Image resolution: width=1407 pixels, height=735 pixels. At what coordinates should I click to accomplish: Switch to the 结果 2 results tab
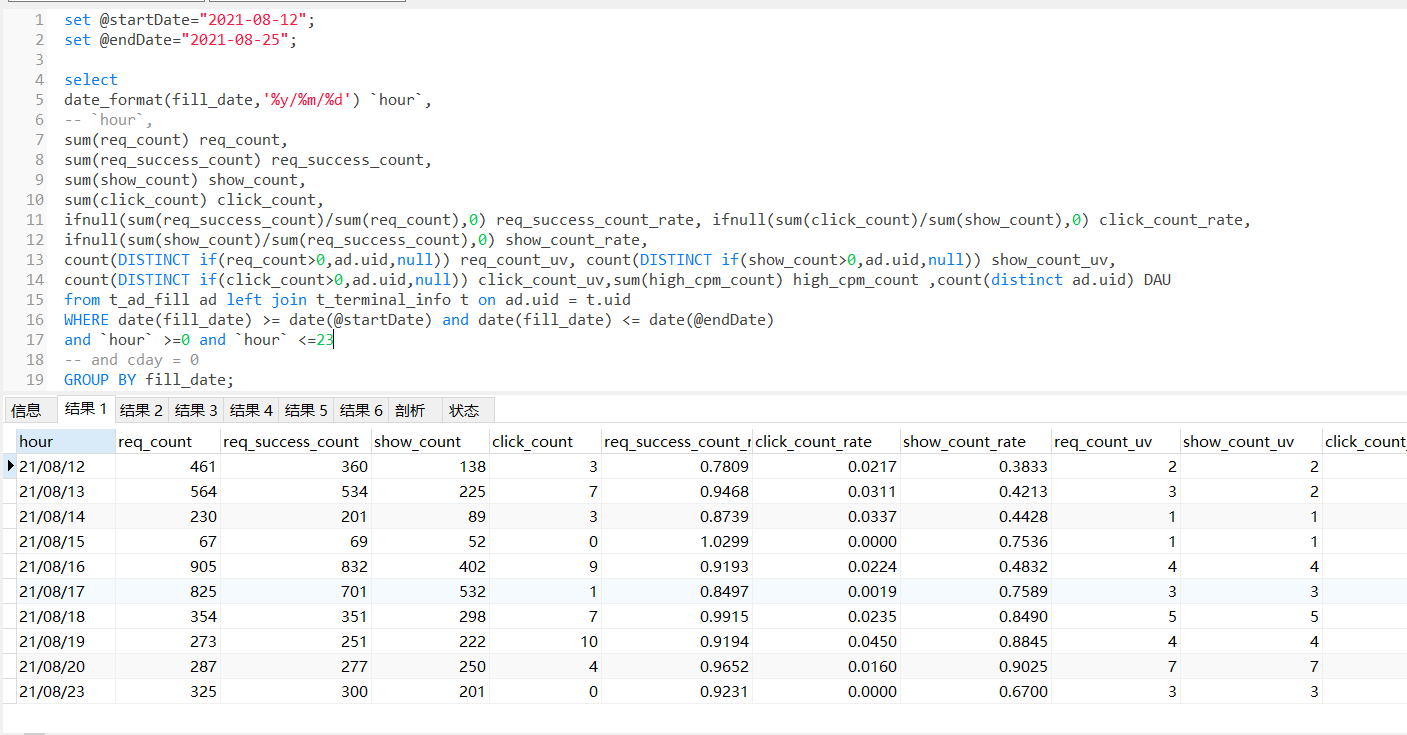click(141, 410)
